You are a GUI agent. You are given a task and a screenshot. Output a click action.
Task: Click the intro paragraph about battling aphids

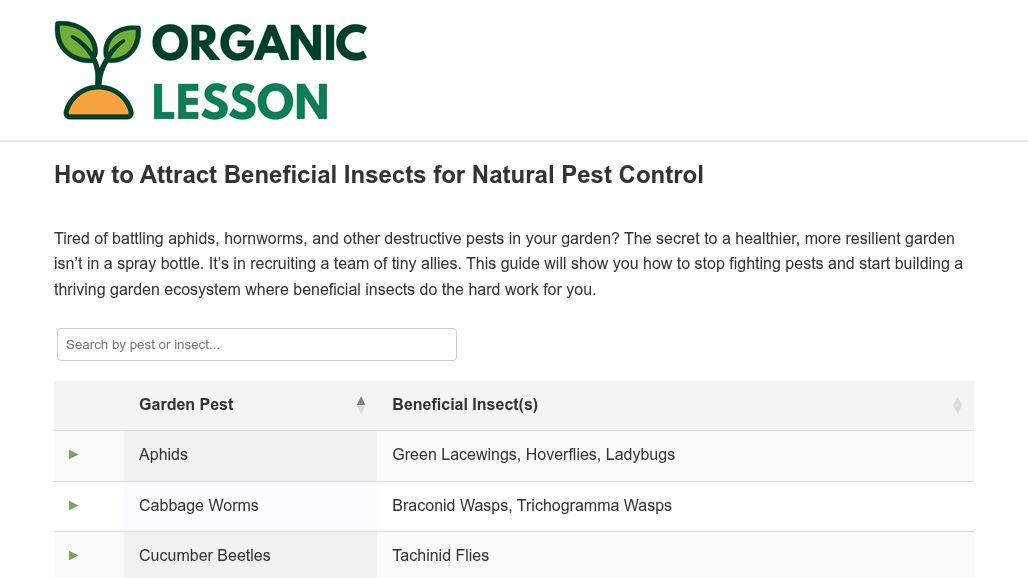(508, 264)
